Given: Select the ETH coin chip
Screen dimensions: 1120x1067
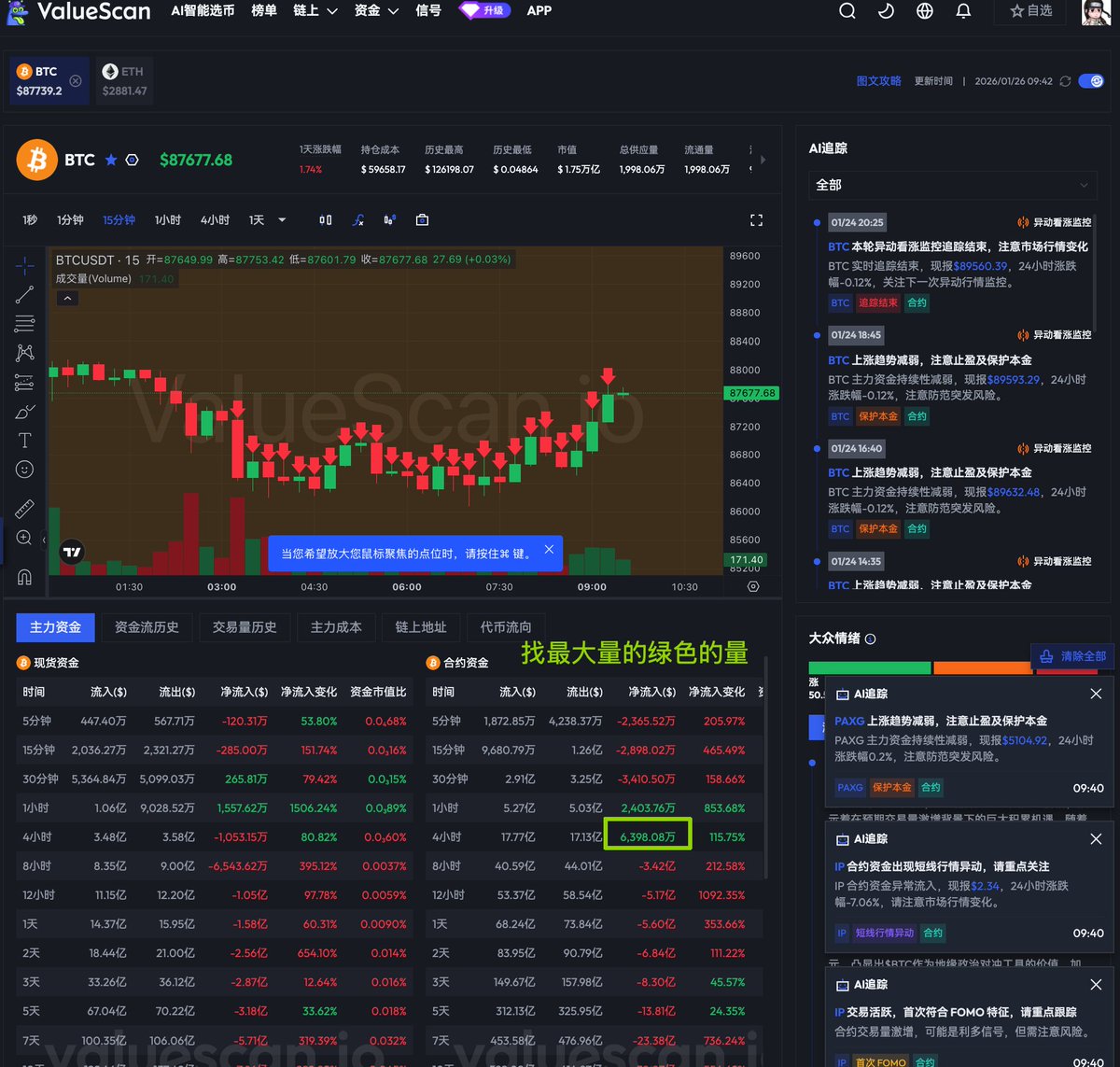Looking at the screenshot, I should (124, 81).
